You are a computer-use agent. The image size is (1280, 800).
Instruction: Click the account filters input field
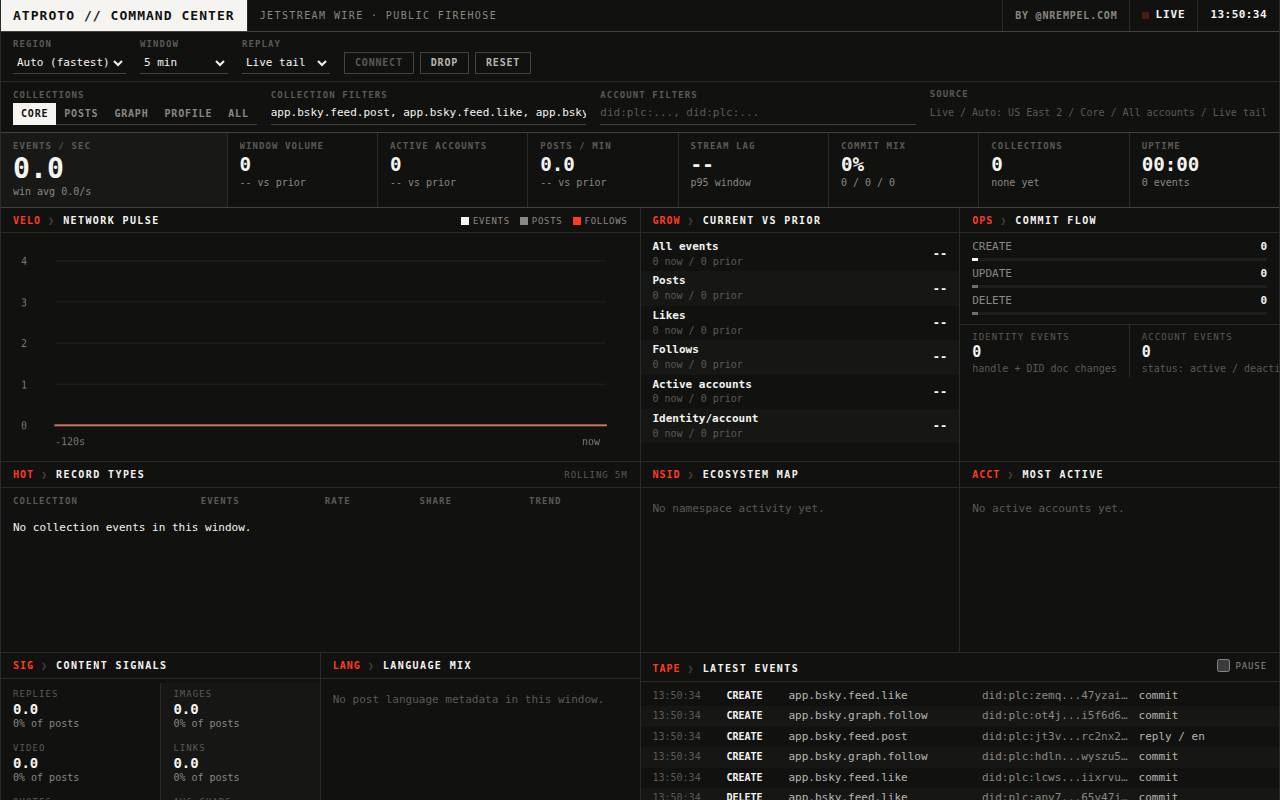click(x=758, y=113)
